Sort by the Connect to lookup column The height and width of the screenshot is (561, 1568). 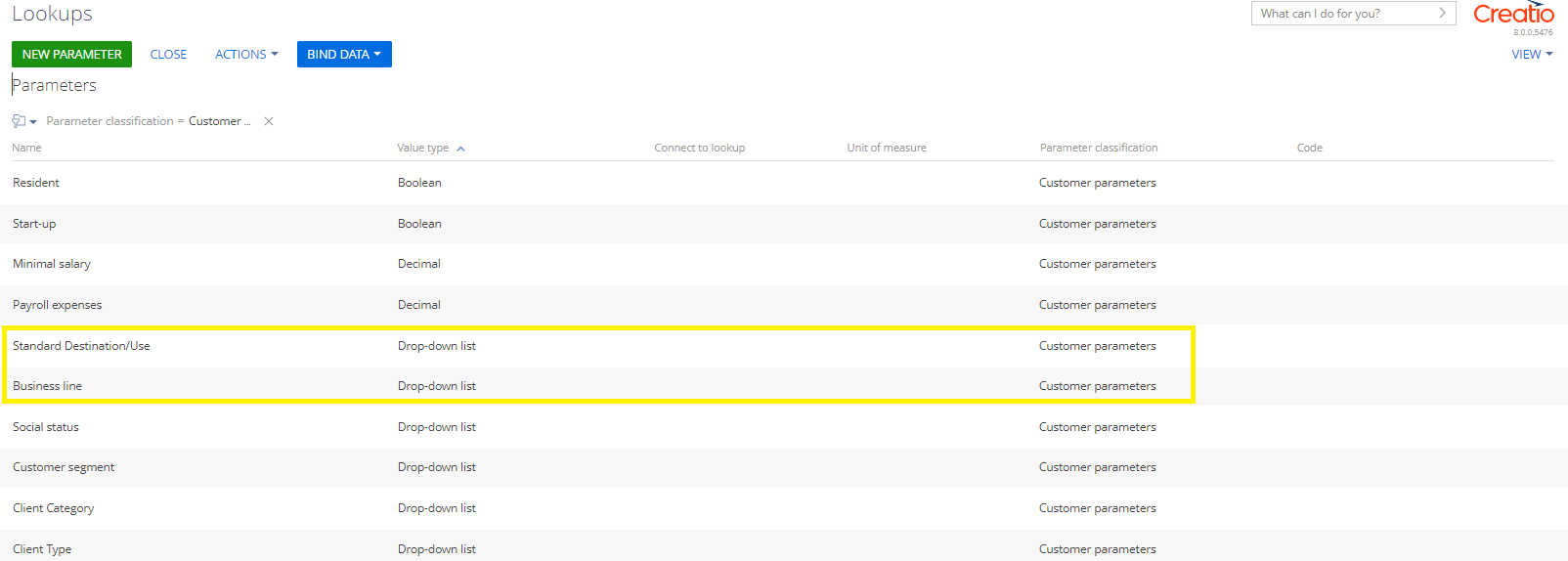tap(699, 148)
